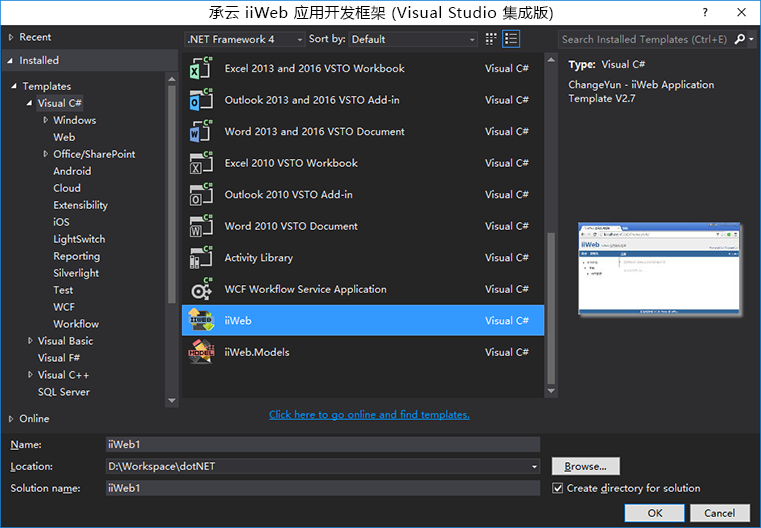Select the Reporting template category
The image size is (761, 528).
coord(77,256)
